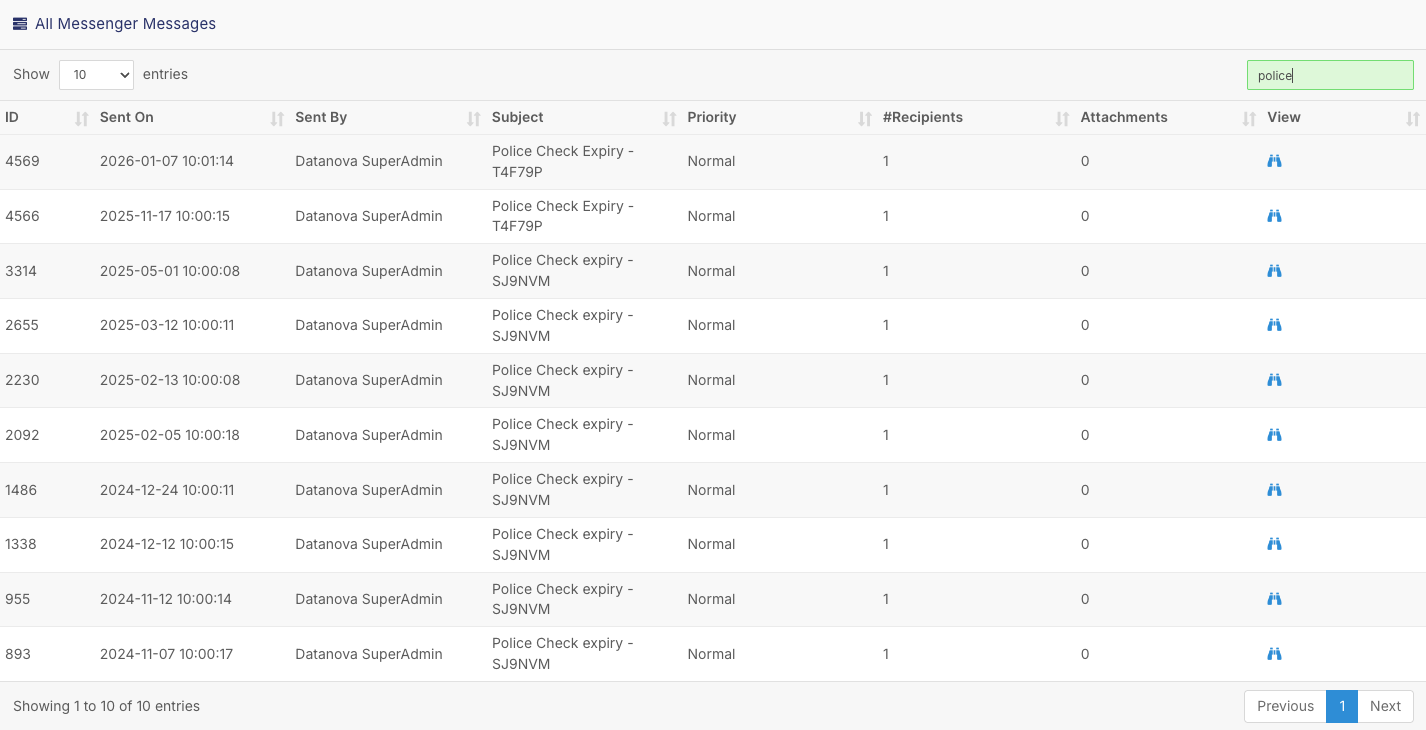Image resolution: width=1426 pixels, height=730 pixels.
Task: Click the sent date 2024-12-24 10:00:11
Action: coord(167,490)
